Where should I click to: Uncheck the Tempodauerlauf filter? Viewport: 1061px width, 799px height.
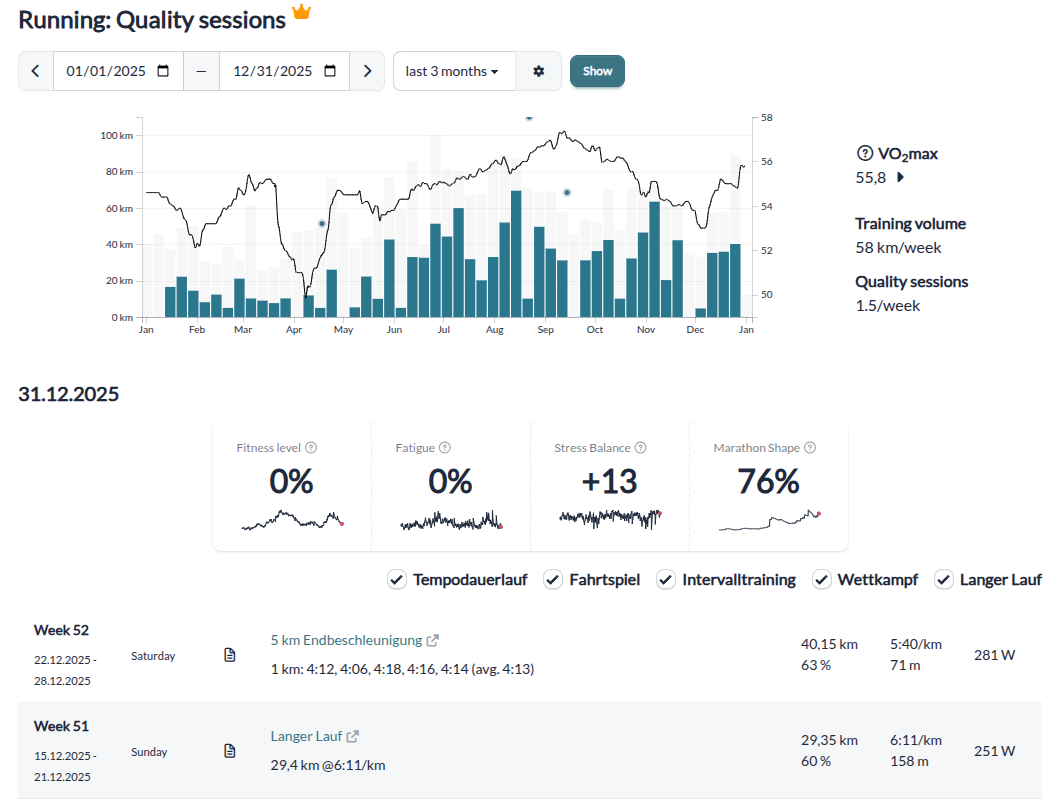click(397, 579)
